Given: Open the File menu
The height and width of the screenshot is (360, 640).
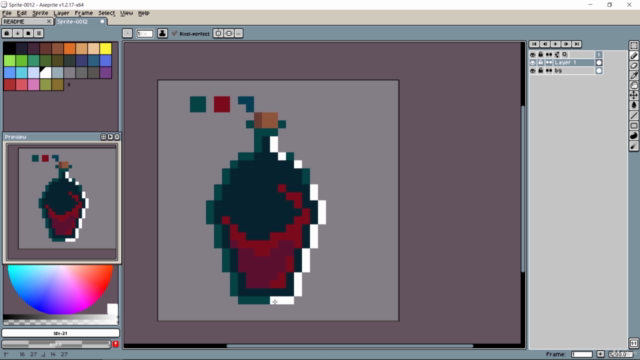Looking at the screenshot, I should click(7, 13).
